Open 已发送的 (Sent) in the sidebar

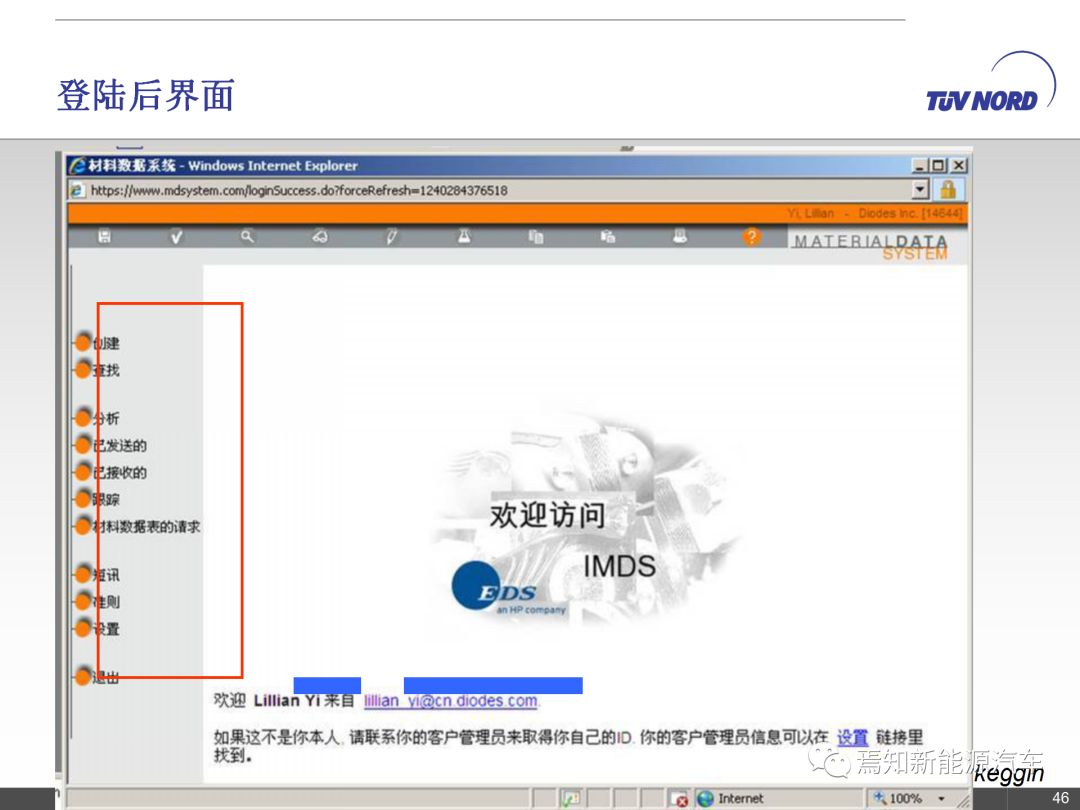118,445
